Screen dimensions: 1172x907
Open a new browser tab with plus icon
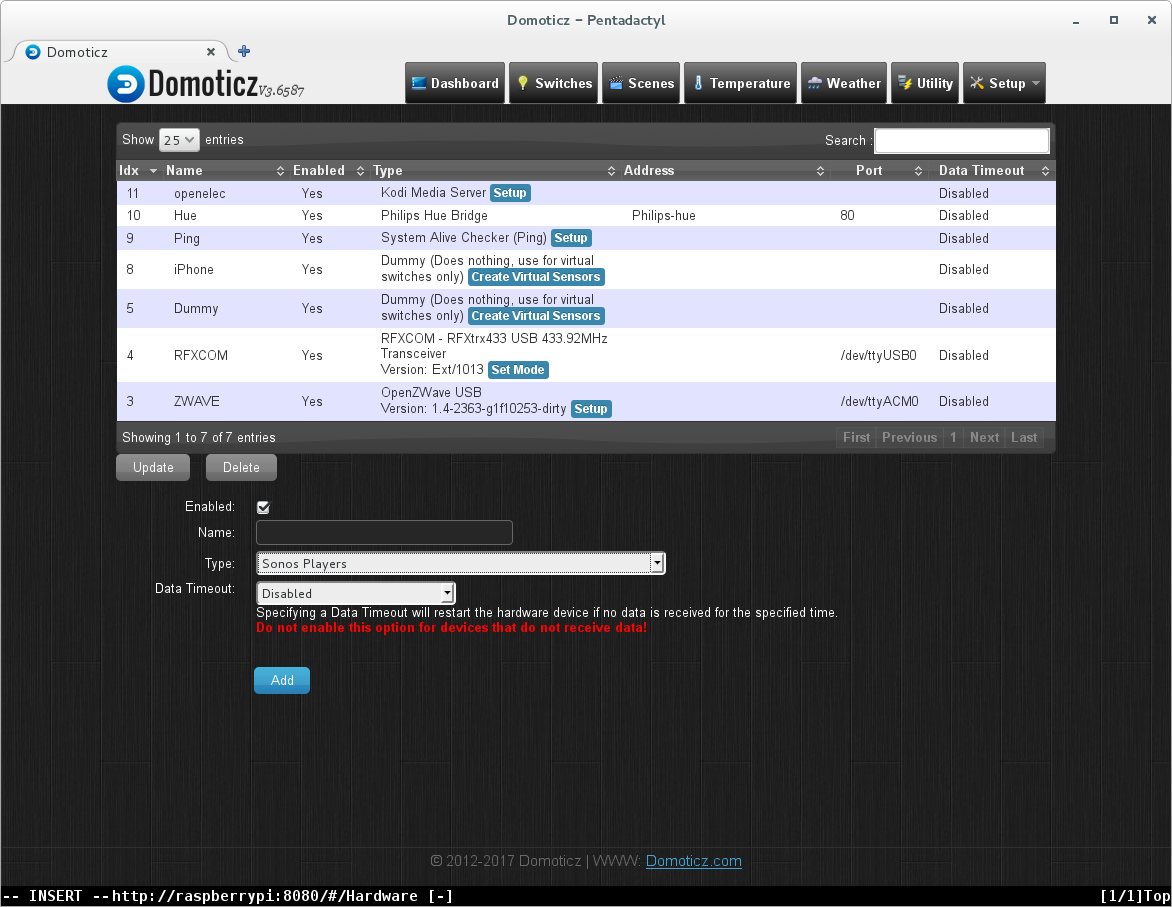coord(244,52)
